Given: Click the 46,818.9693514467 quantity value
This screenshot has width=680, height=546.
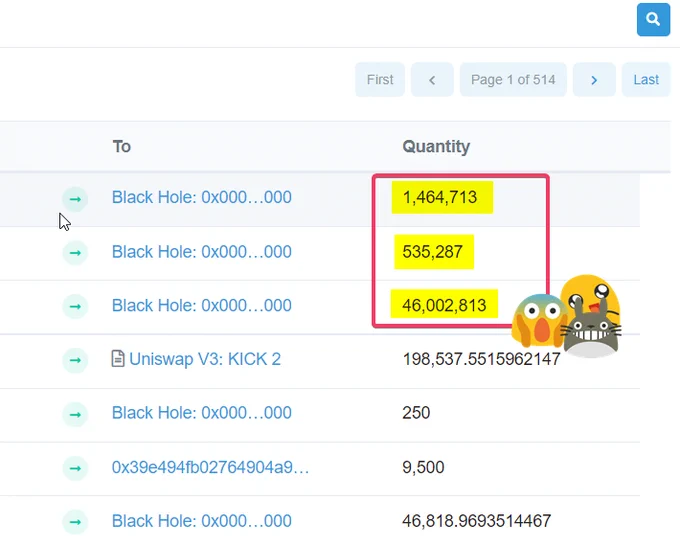Looking at the screenshot, I should tap(477, 521).
